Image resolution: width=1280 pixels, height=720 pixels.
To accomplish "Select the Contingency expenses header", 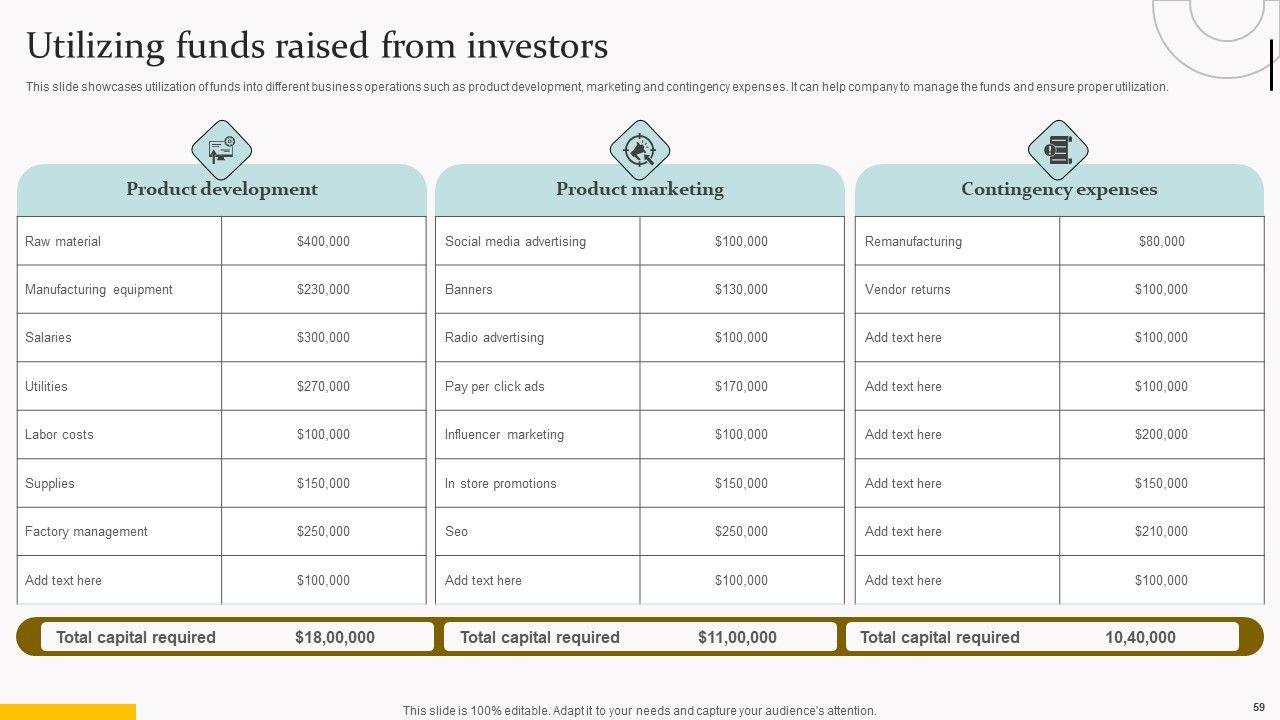I will tap(1059, 189).
